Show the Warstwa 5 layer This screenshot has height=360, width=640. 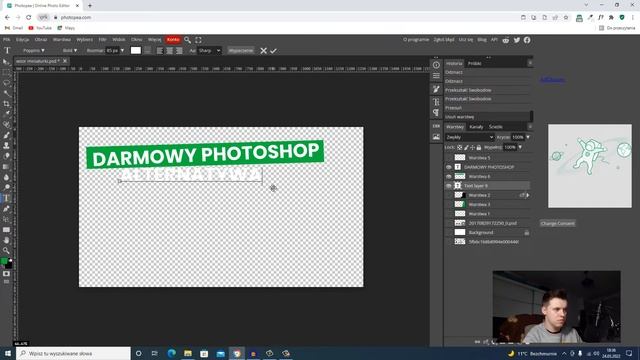pos(449,158)
